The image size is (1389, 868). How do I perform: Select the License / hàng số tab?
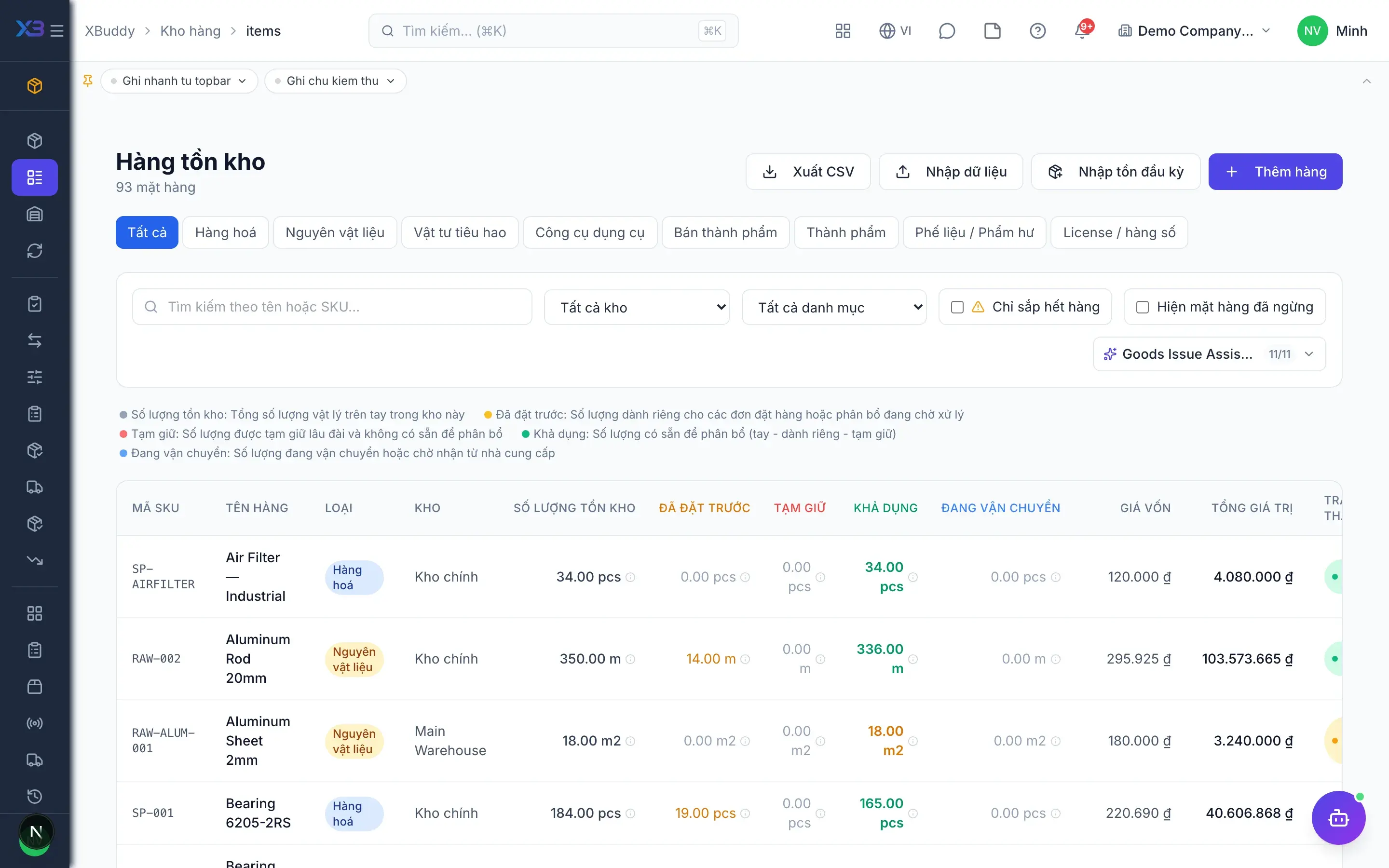[1119, 232]
